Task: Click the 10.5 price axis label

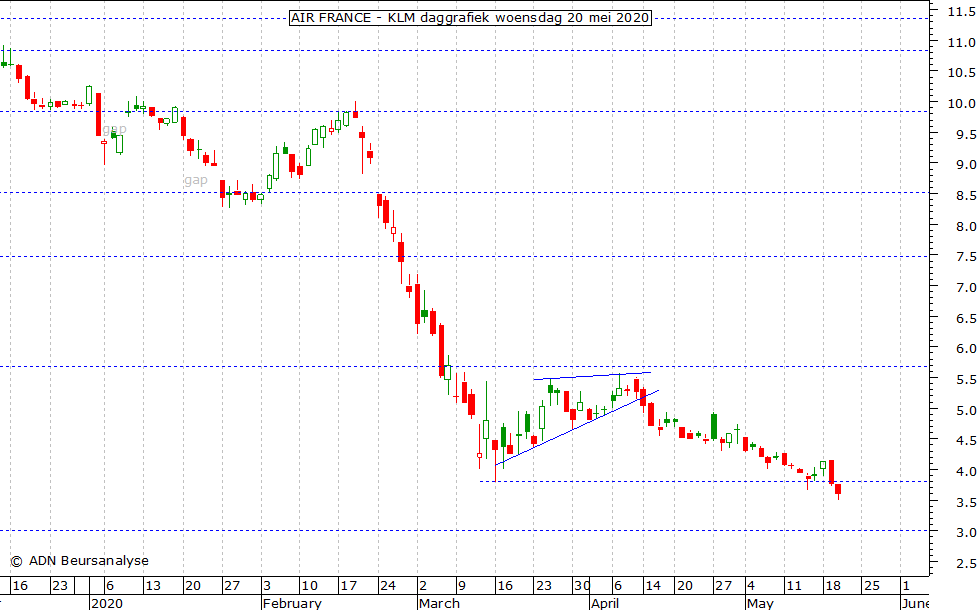Action: coord(961,72)
